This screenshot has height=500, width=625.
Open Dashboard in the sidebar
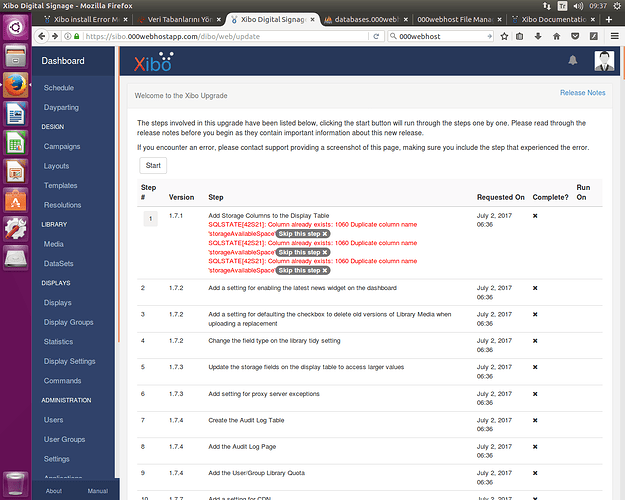point(63,61)
